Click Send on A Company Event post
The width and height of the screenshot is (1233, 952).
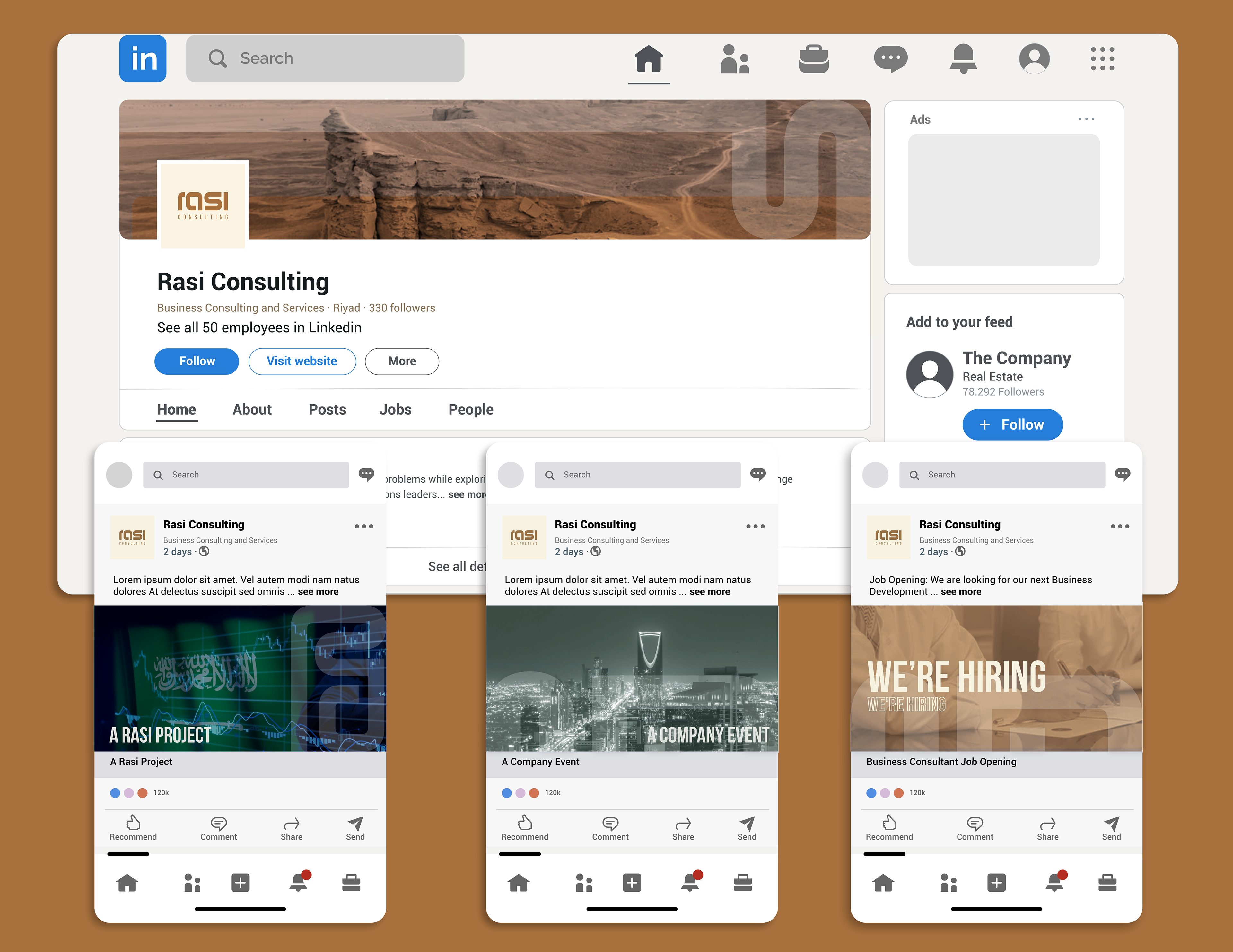(x=746, y=828)
